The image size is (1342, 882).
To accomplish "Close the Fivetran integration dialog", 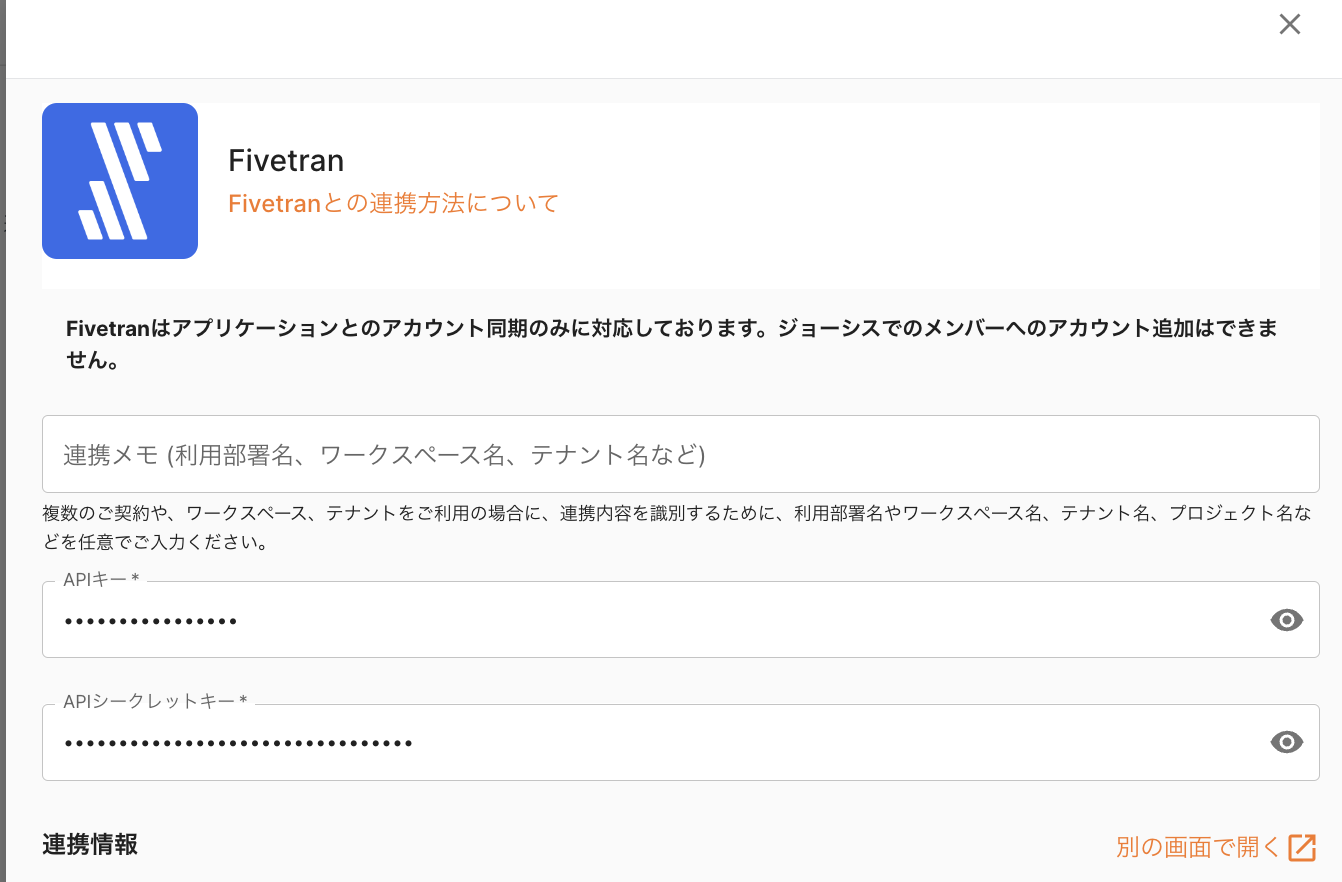I will tap(1290, 25).
